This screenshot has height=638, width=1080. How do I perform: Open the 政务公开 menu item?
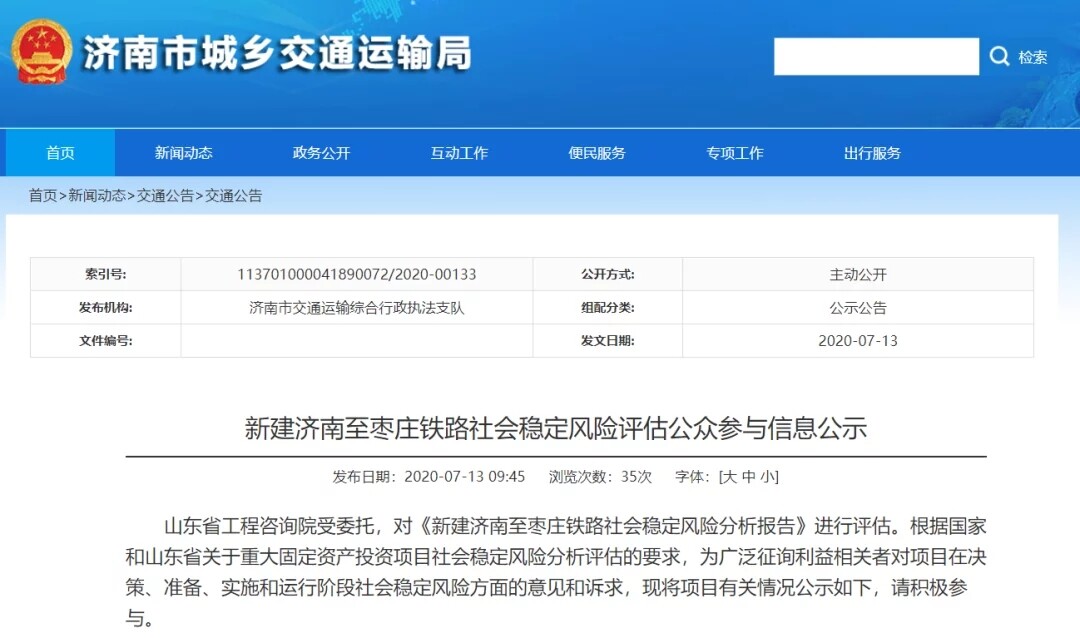321,153
